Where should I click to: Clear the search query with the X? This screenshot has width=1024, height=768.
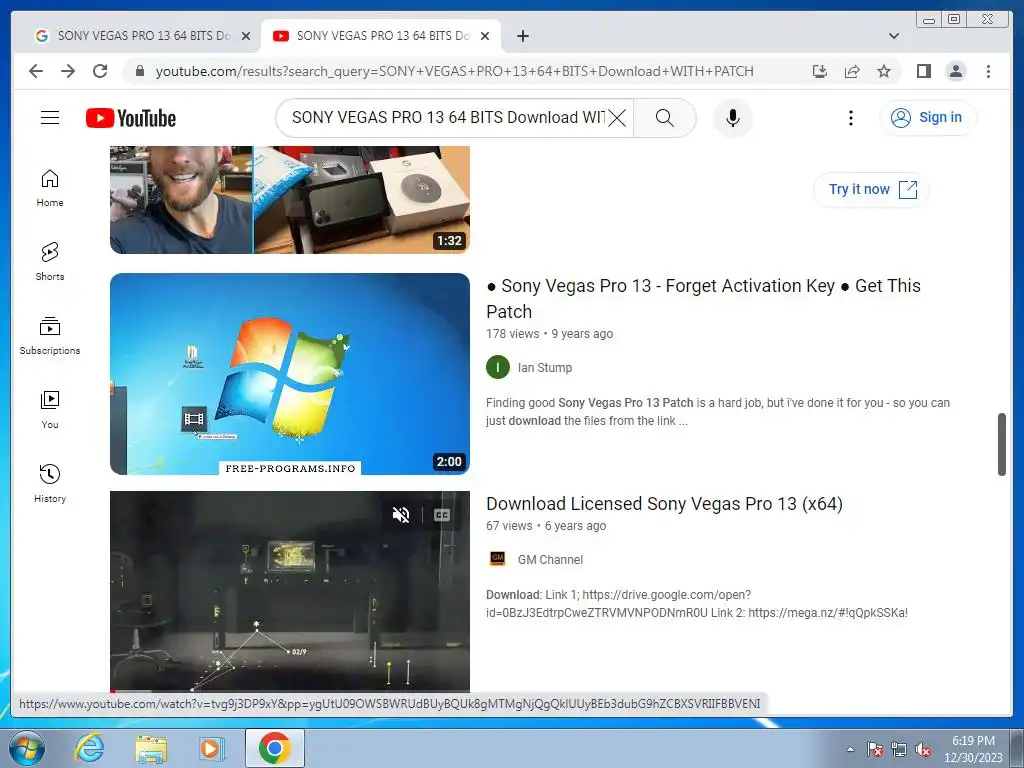click(617, 118)
